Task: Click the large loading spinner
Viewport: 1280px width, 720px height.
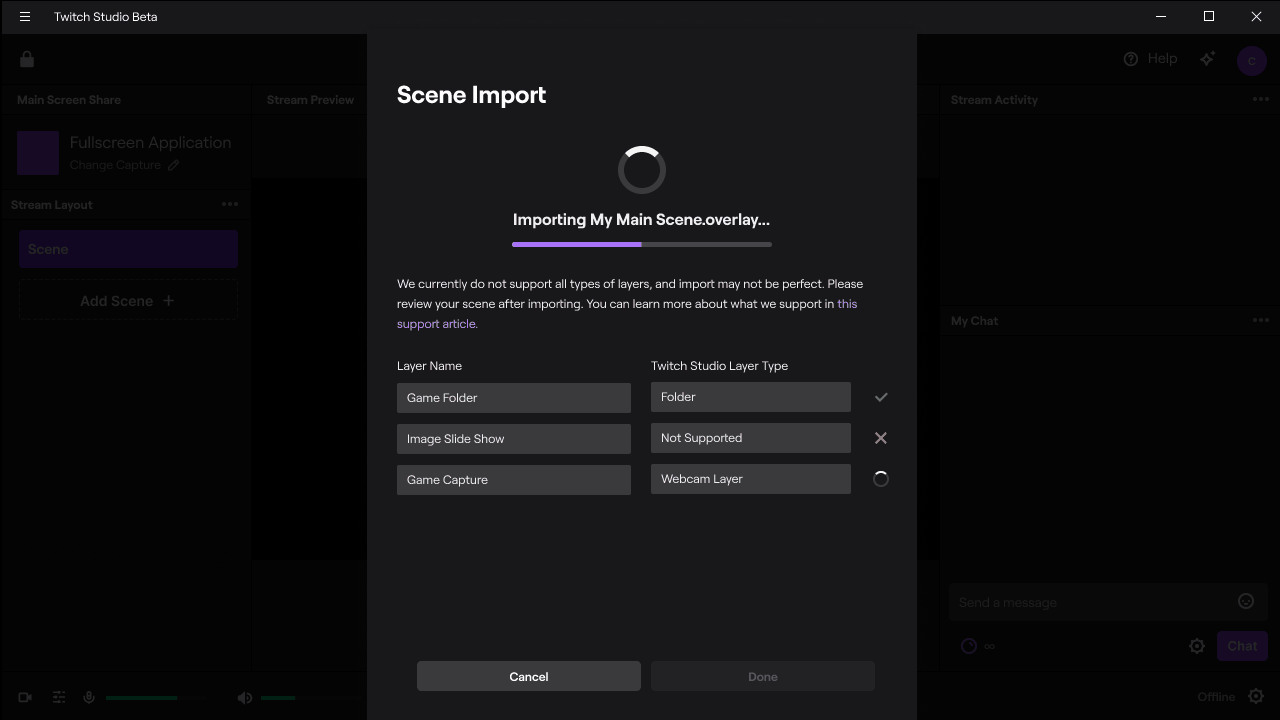Action: tap(642, 170)
